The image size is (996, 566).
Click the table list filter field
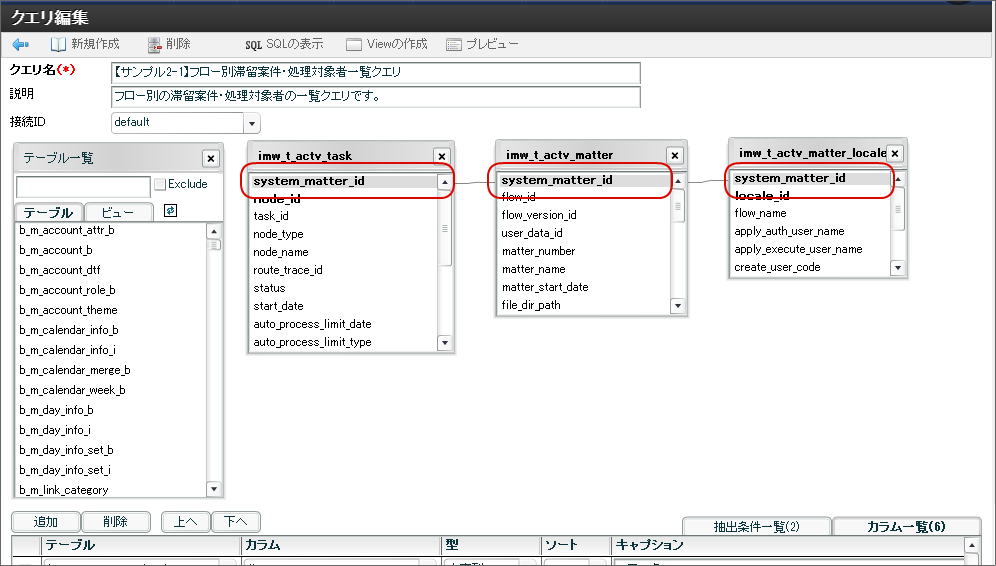coord(83,187)
